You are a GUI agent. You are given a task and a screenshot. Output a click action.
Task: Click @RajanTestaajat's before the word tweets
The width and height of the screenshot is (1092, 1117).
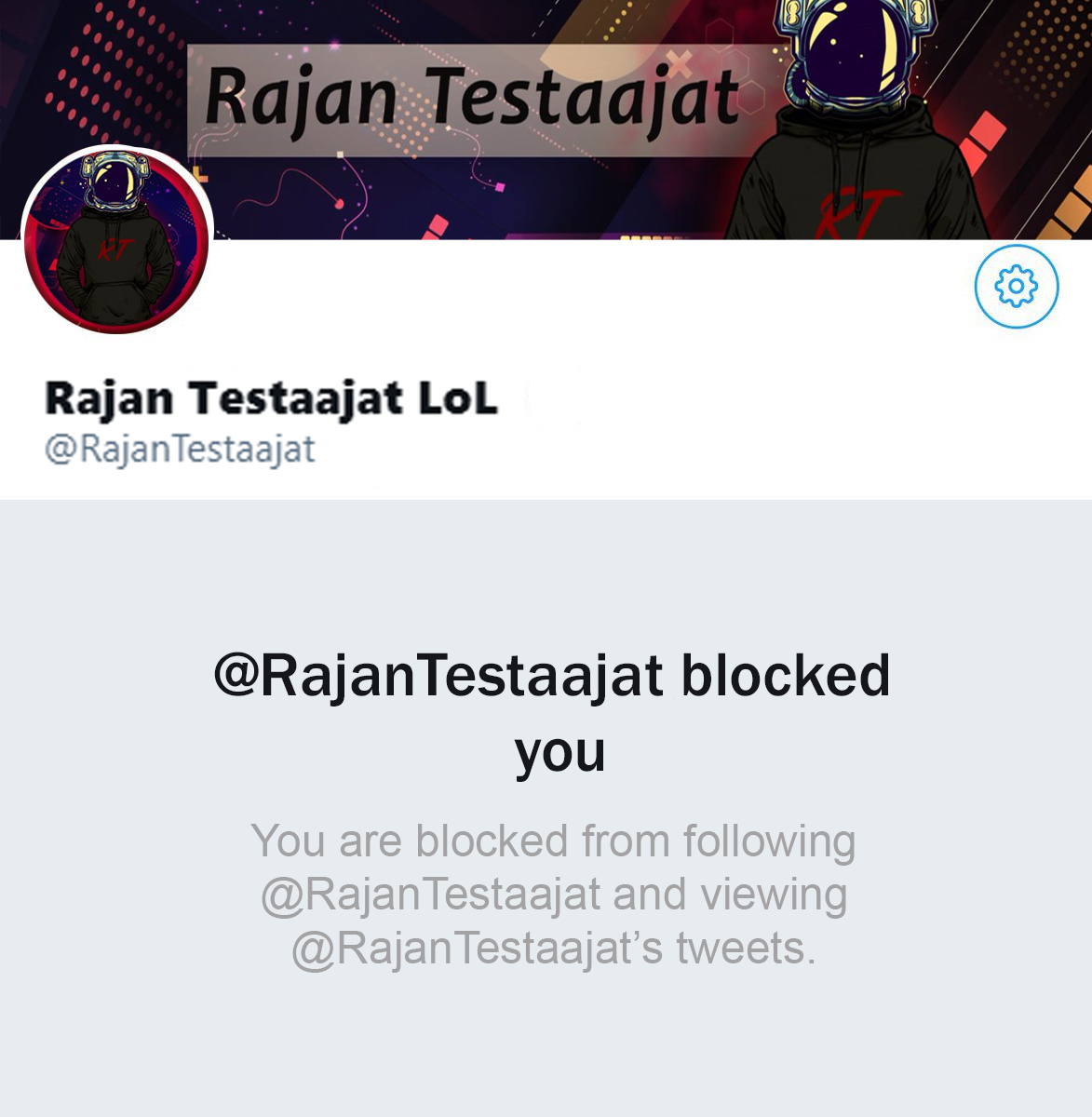coord(477,949)
